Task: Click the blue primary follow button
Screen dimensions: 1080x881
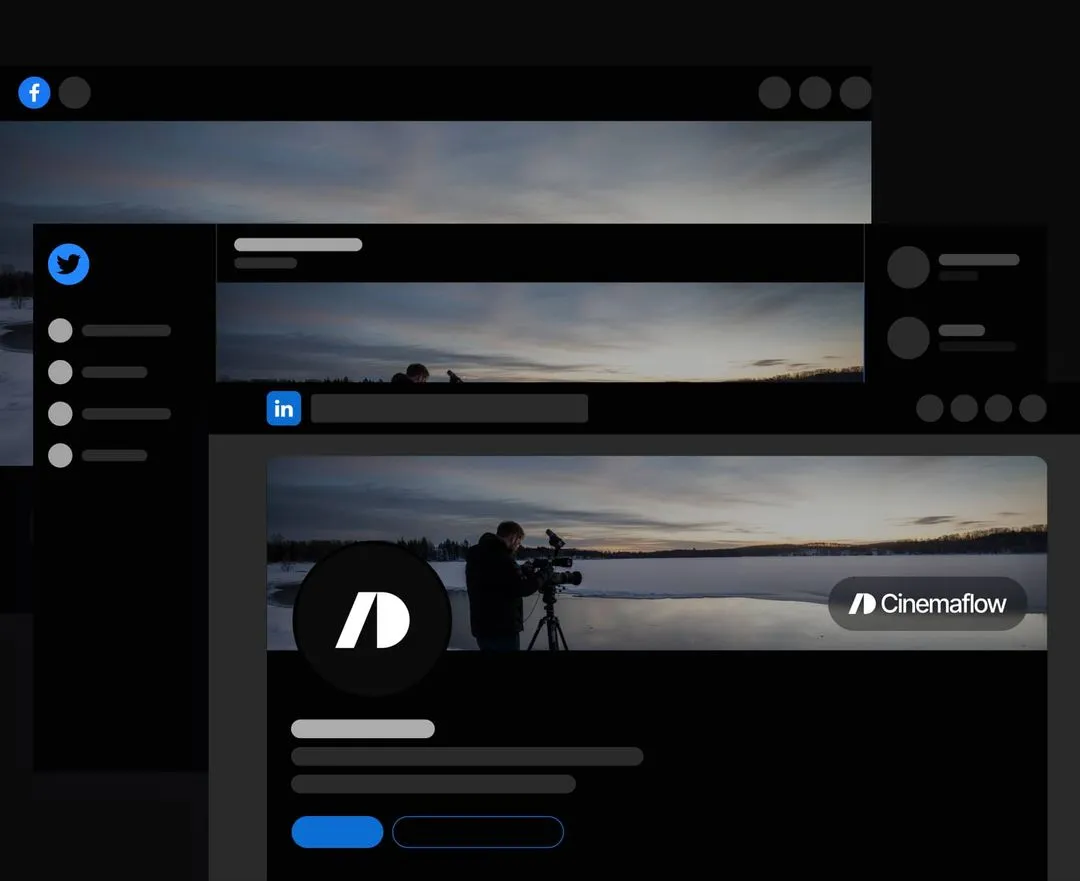Action: coord(337,832)
